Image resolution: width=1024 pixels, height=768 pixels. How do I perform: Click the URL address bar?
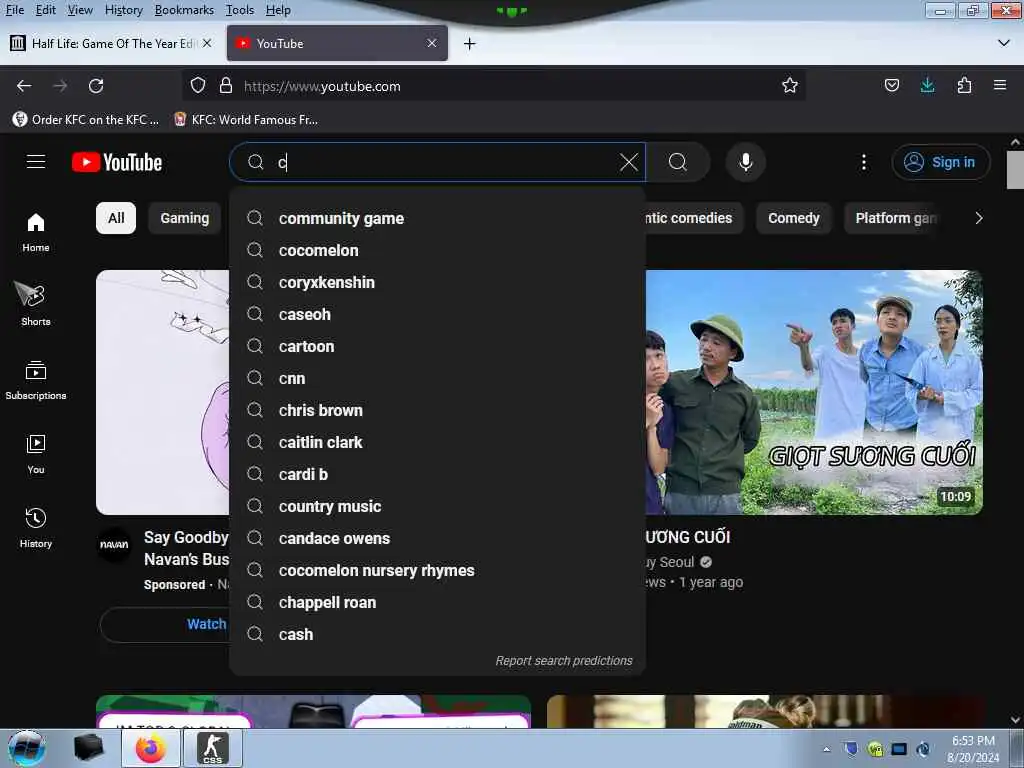pyautogui.click(x=496, y=86)
